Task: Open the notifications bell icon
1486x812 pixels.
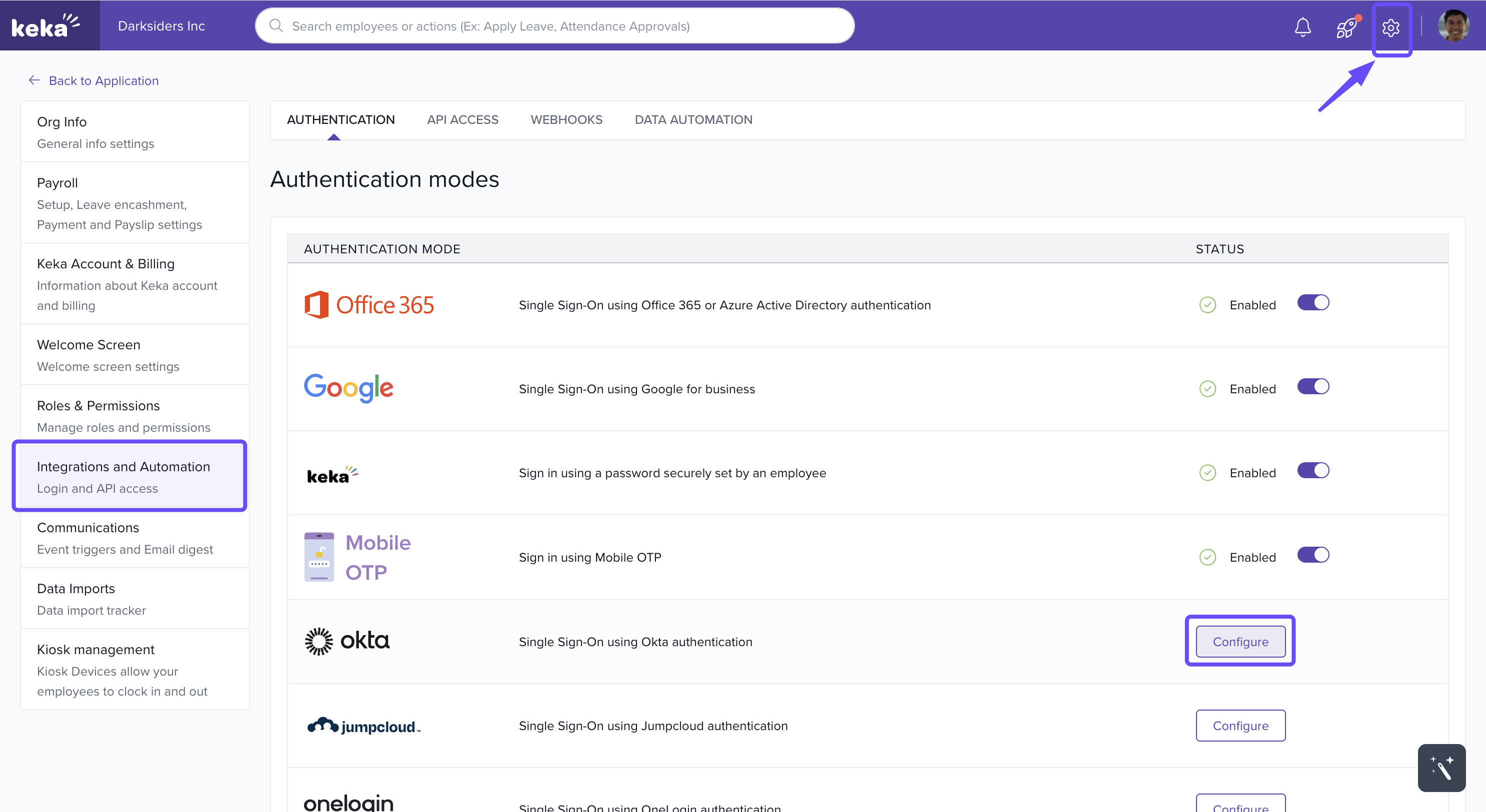Action: pyautogui.click(x=1302, y=26)
